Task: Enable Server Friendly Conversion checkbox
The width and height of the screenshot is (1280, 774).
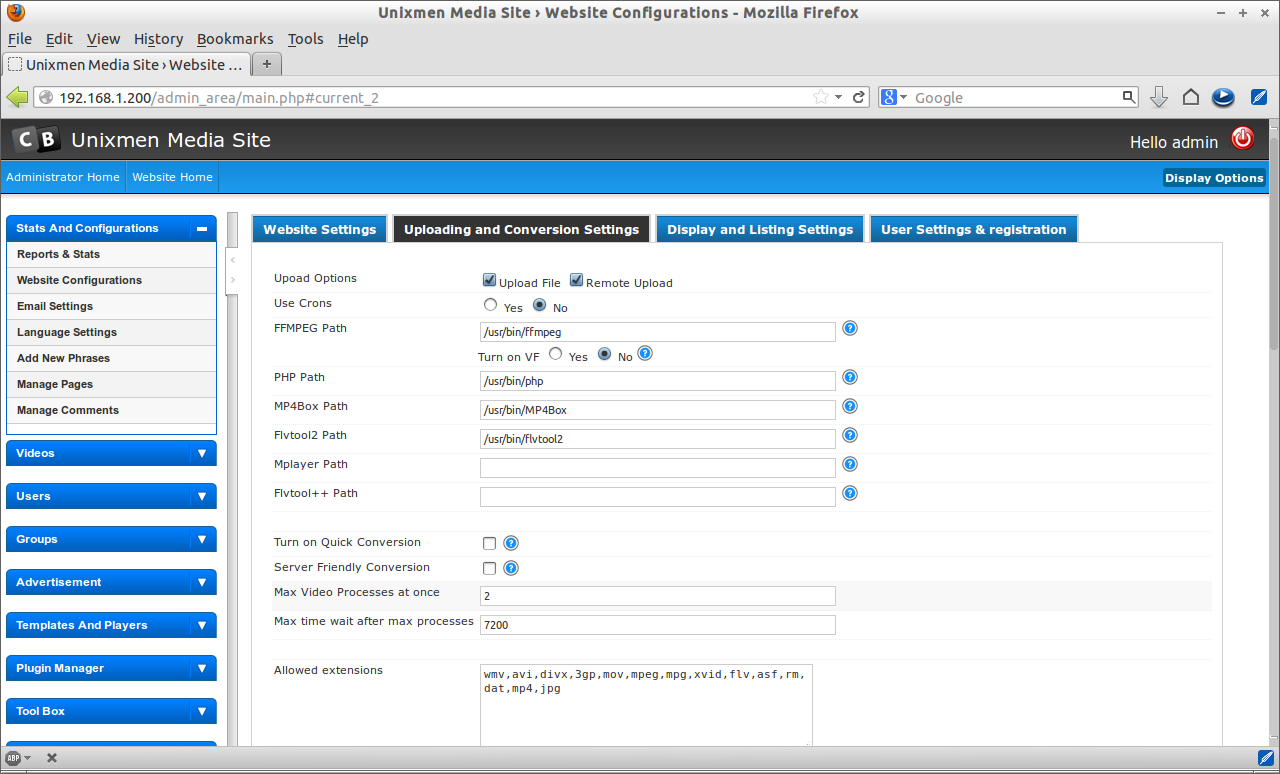Action: [489, 568]
